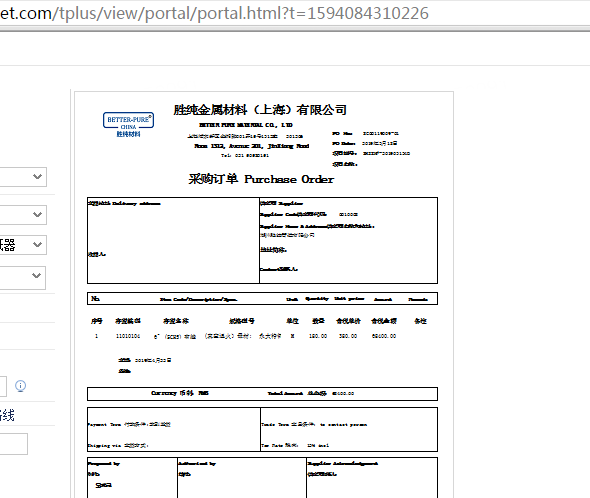Click the 180.00 quantity value

pyautogui.click(x=318, y=336)
